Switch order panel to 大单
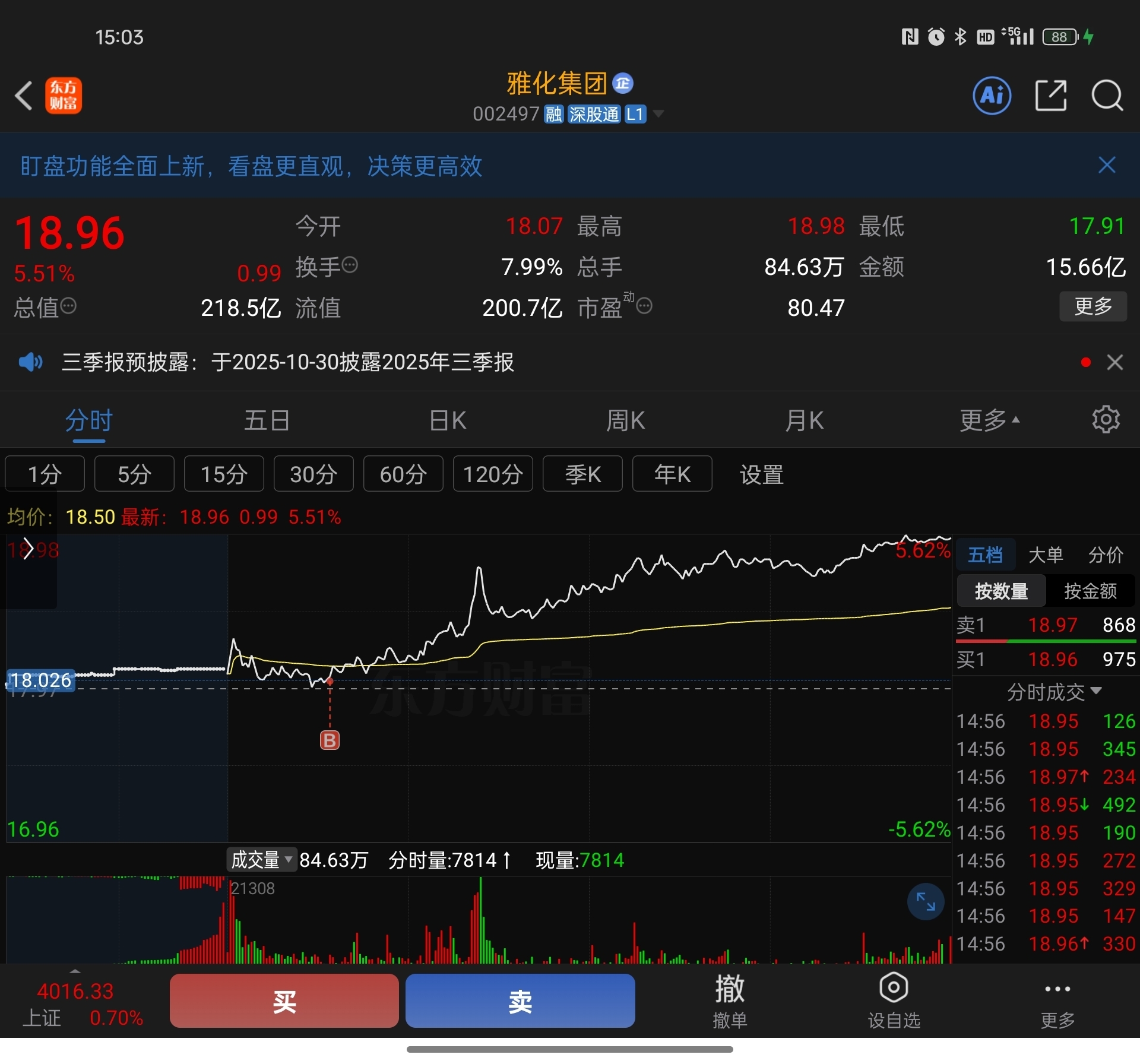This screenshot has width=1140, height=1064. coord(1045,555)
